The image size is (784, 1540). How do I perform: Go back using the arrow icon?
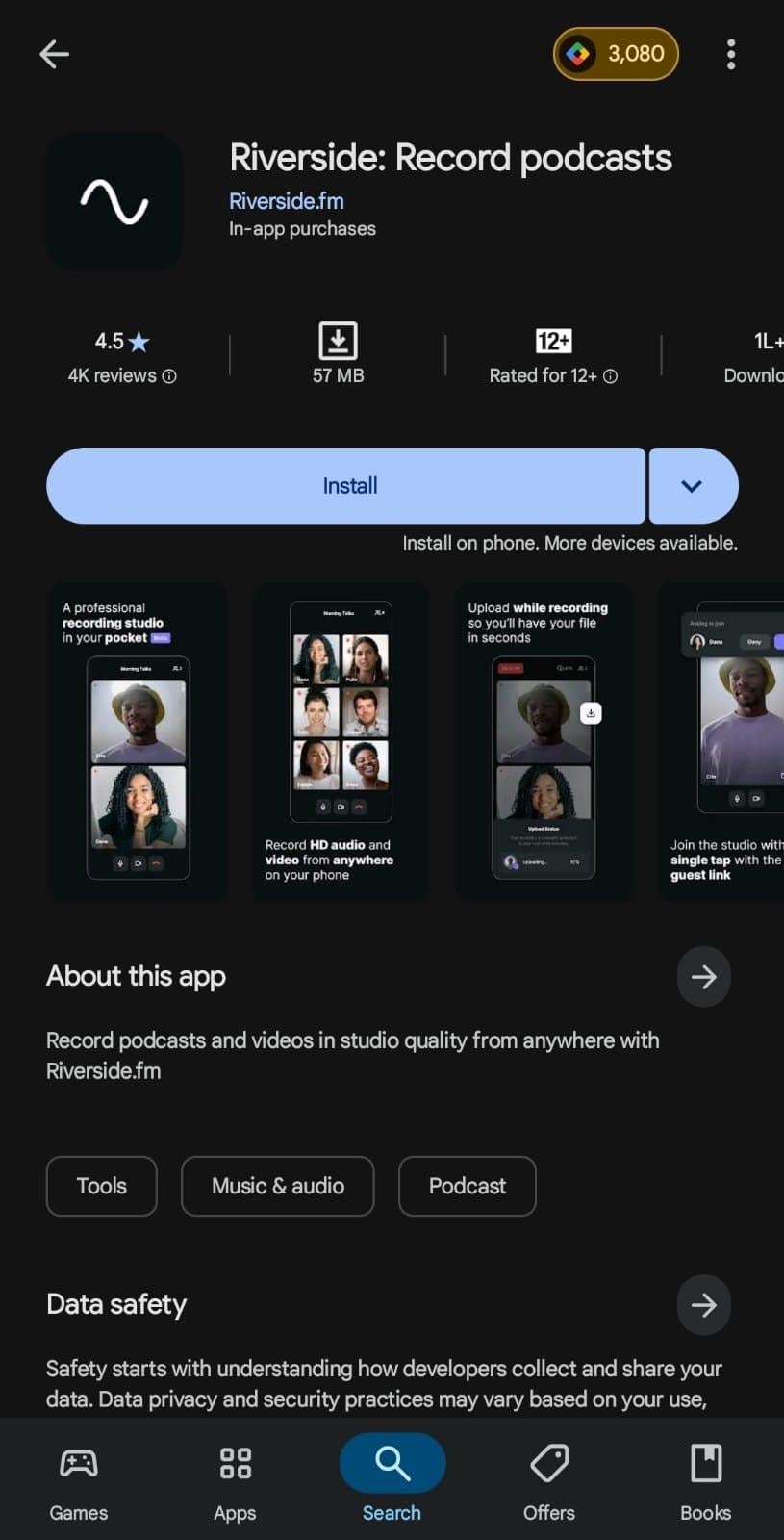click(x=54, y=54)
